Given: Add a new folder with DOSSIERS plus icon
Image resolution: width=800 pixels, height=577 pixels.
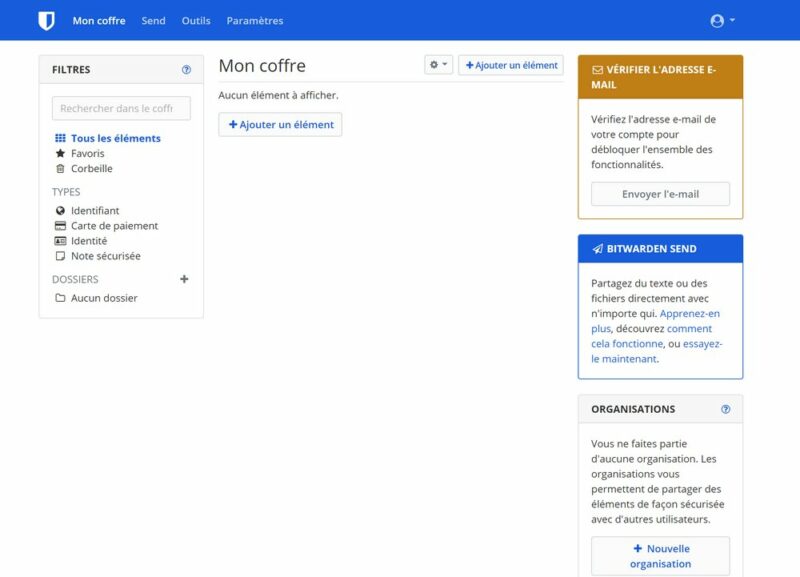Looking at the screenshot, I should (x=184, y=279).
